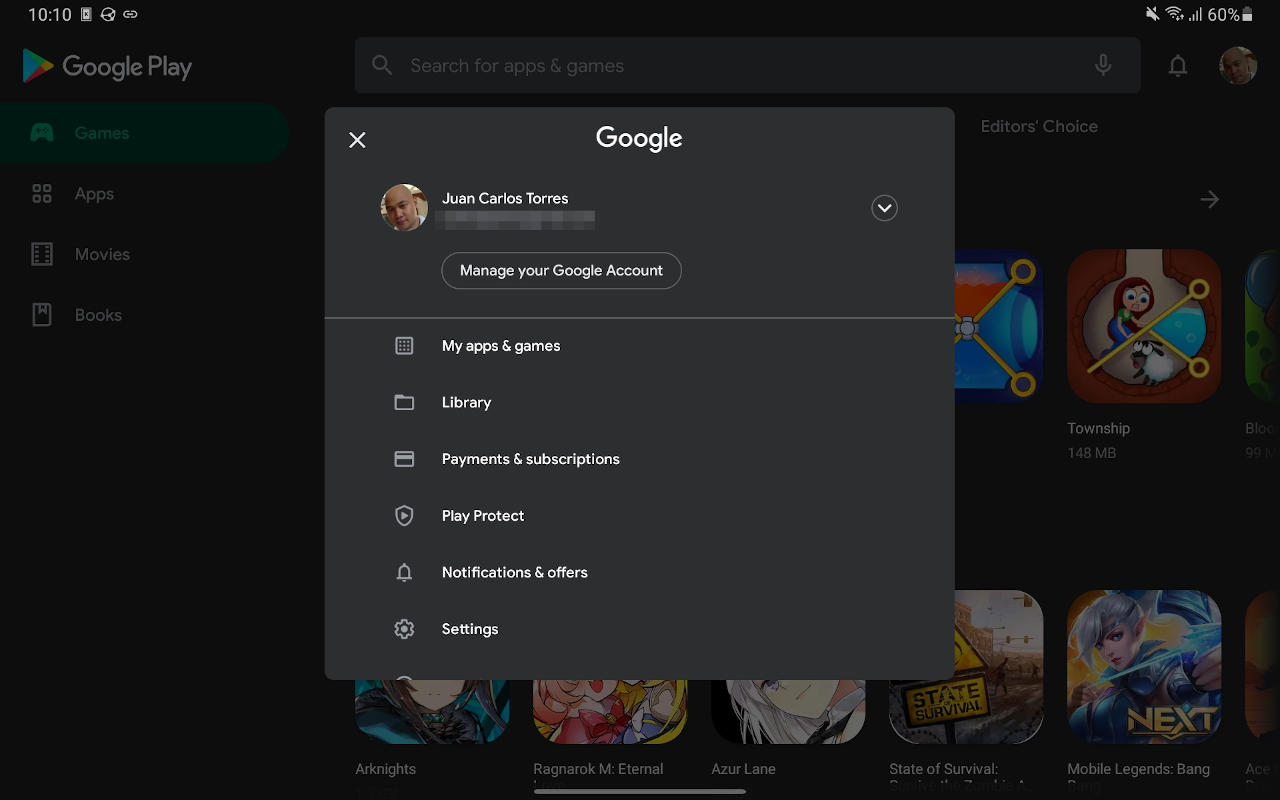
Task: Select Games in the left sidebar
Action: coord(101,133)
